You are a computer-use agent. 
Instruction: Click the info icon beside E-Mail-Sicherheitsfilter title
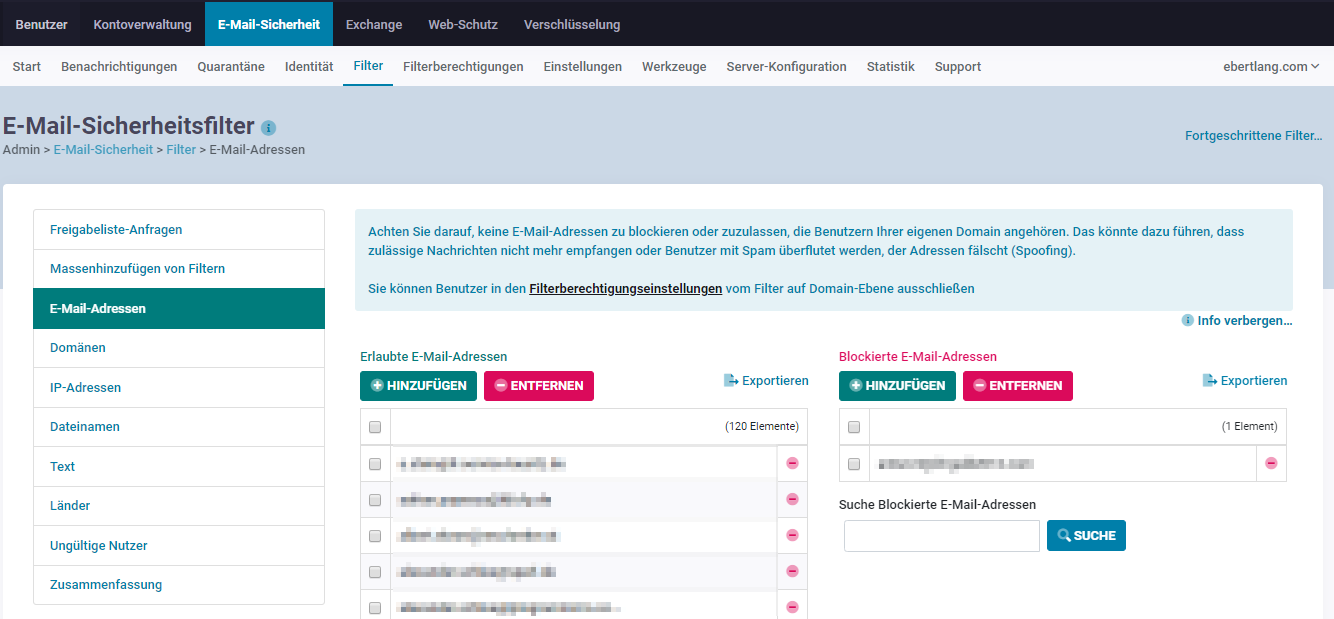(268, 128)
